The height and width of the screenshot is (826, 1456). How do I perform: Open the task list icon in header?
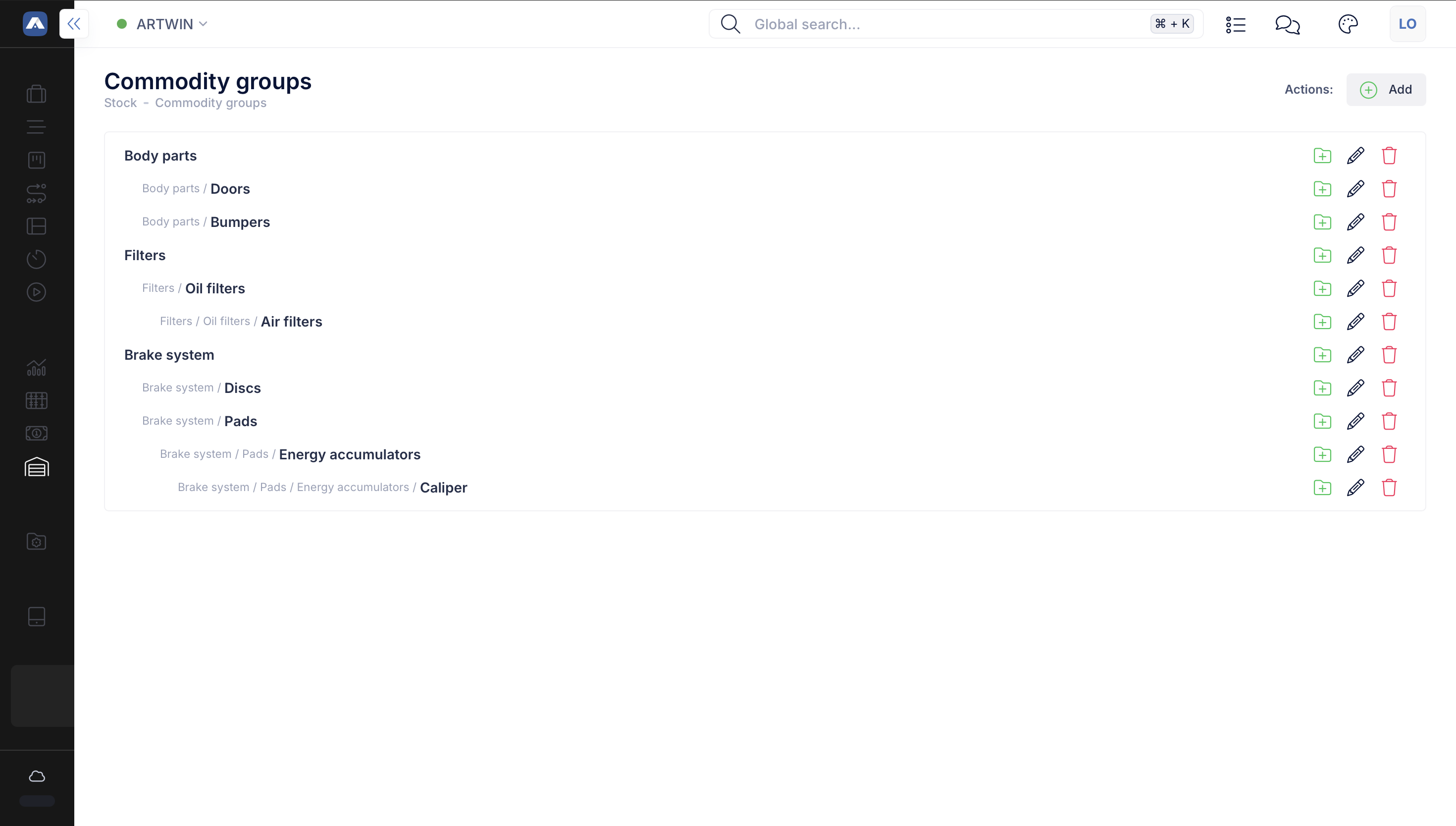1236,24
